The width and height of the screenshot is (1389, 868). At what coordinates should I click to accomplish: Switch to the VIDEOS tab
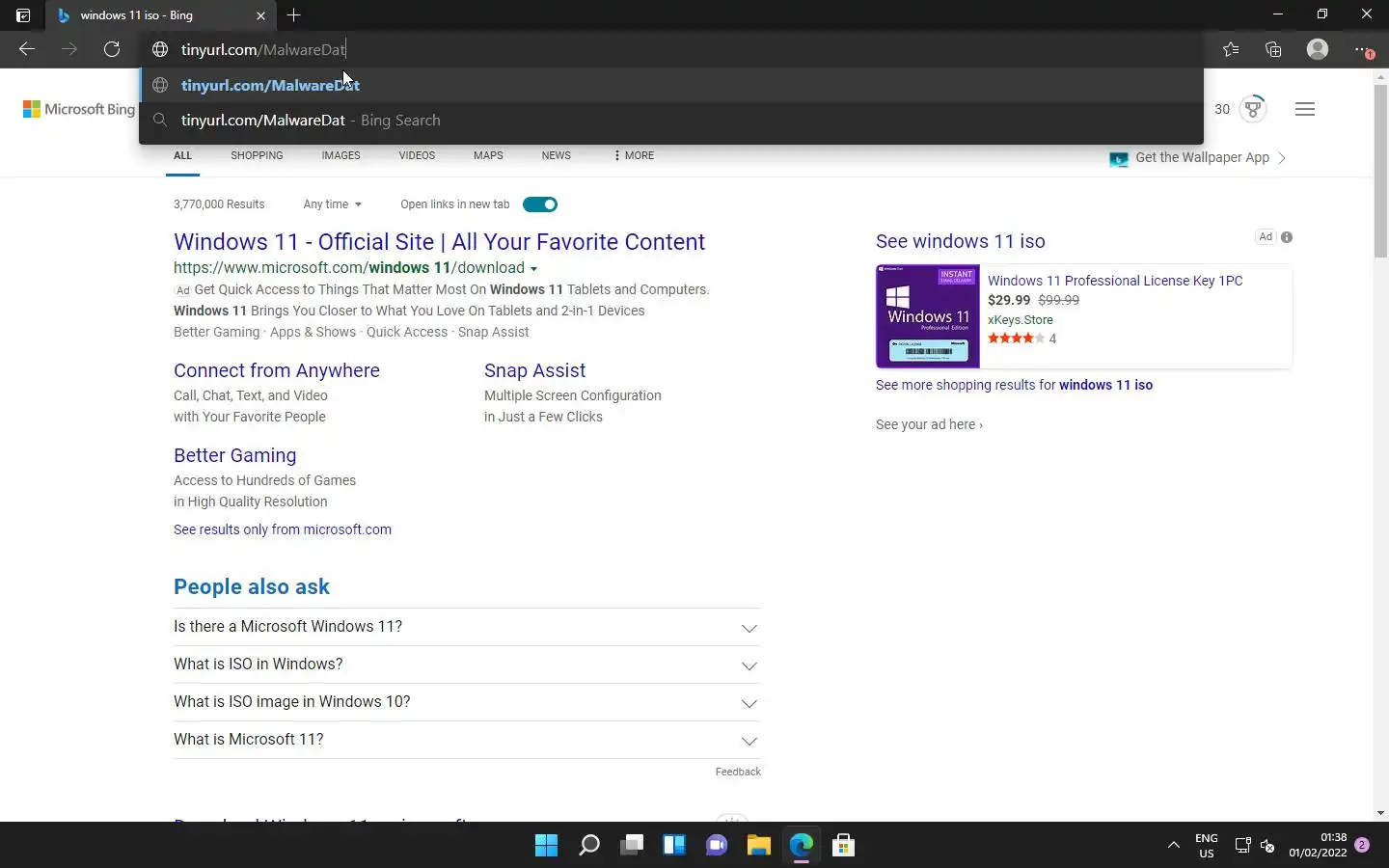pyautogui.click(x=417, y=155)
